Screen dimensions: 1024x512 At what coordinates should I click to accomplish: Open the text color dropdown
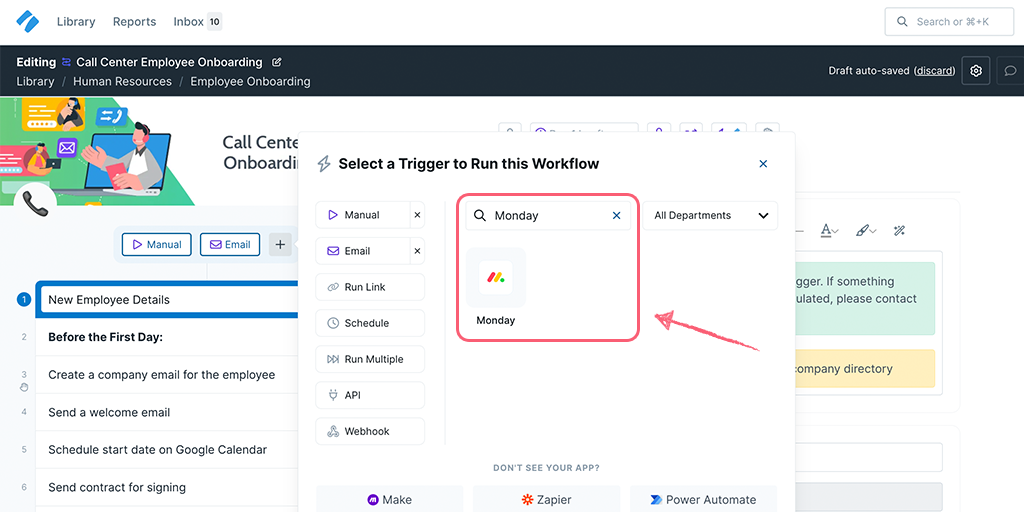pos(829,231)
